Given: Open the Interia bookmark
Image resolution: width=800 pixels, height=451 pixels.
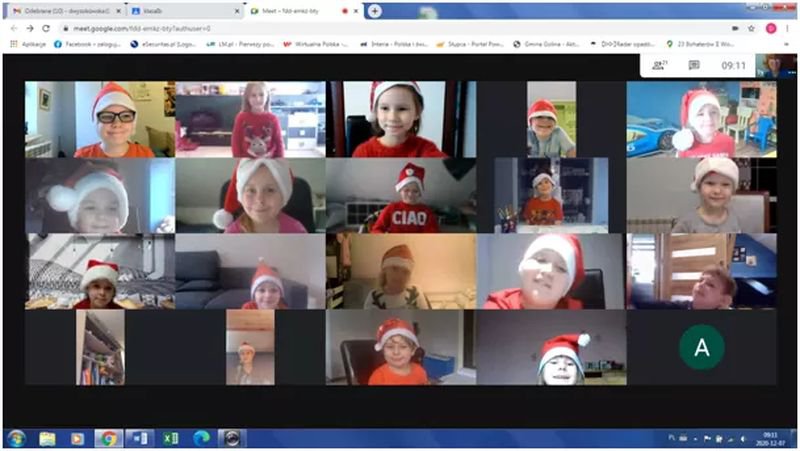Looking at the screenshot, I should (x=393, y=44).
